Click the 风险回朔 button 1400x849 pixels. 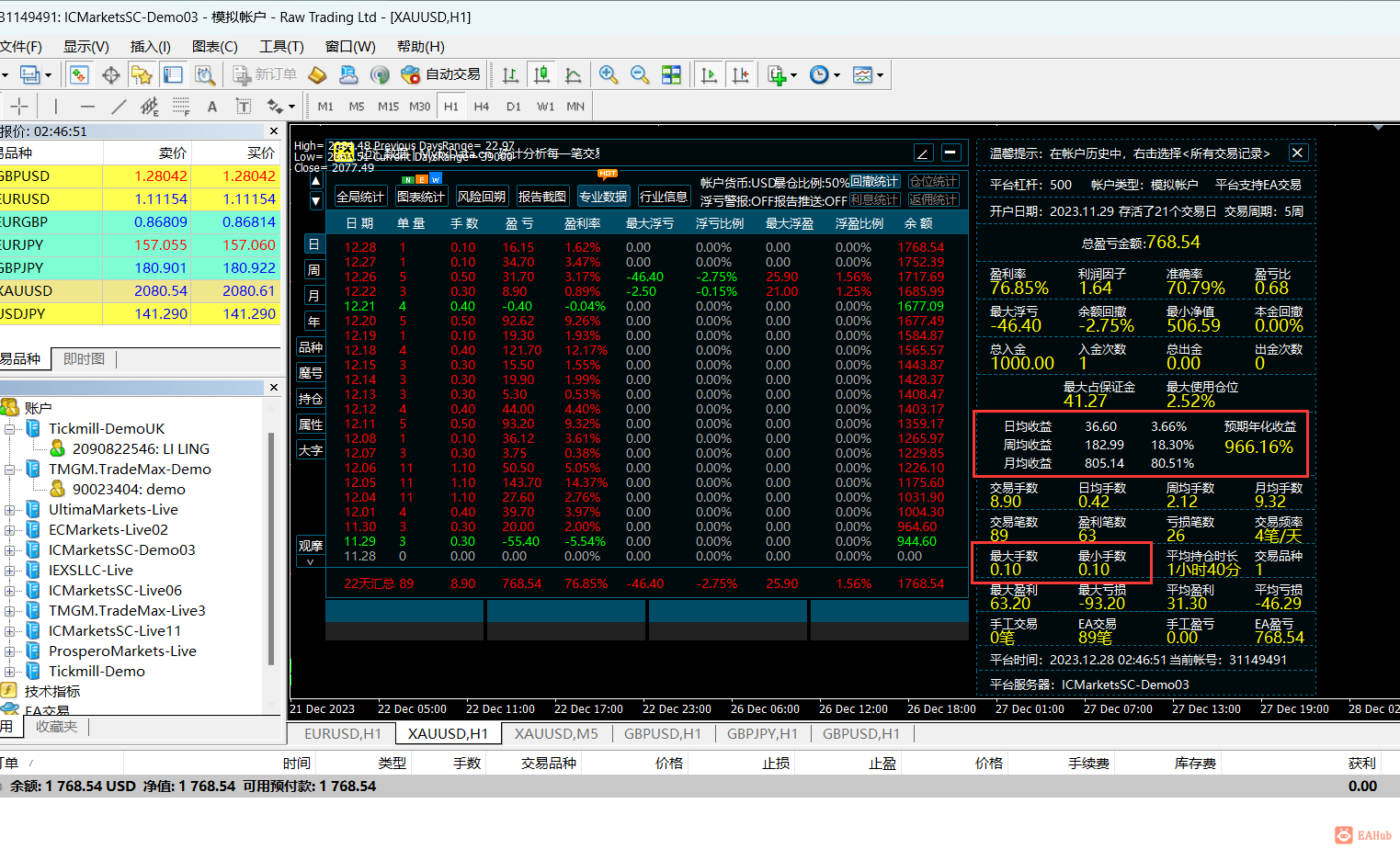coord(482,197)
